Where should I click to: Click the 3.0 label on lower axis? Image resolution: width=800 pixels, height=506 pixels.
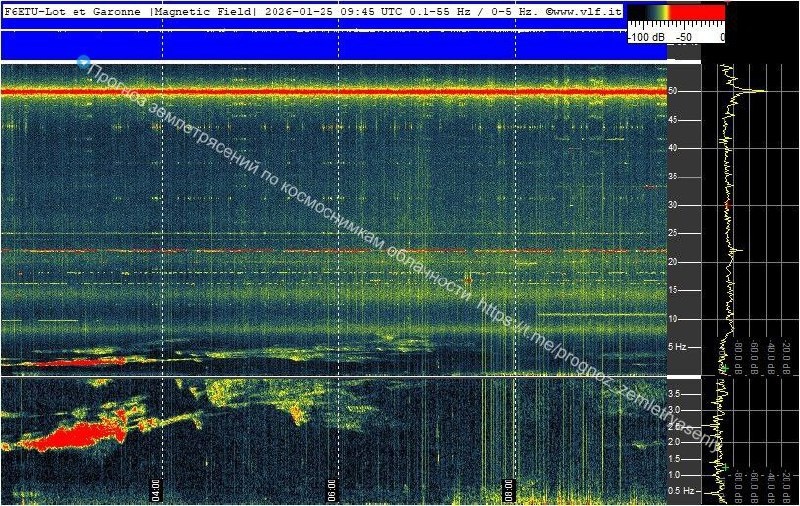[x=674, y=410]
